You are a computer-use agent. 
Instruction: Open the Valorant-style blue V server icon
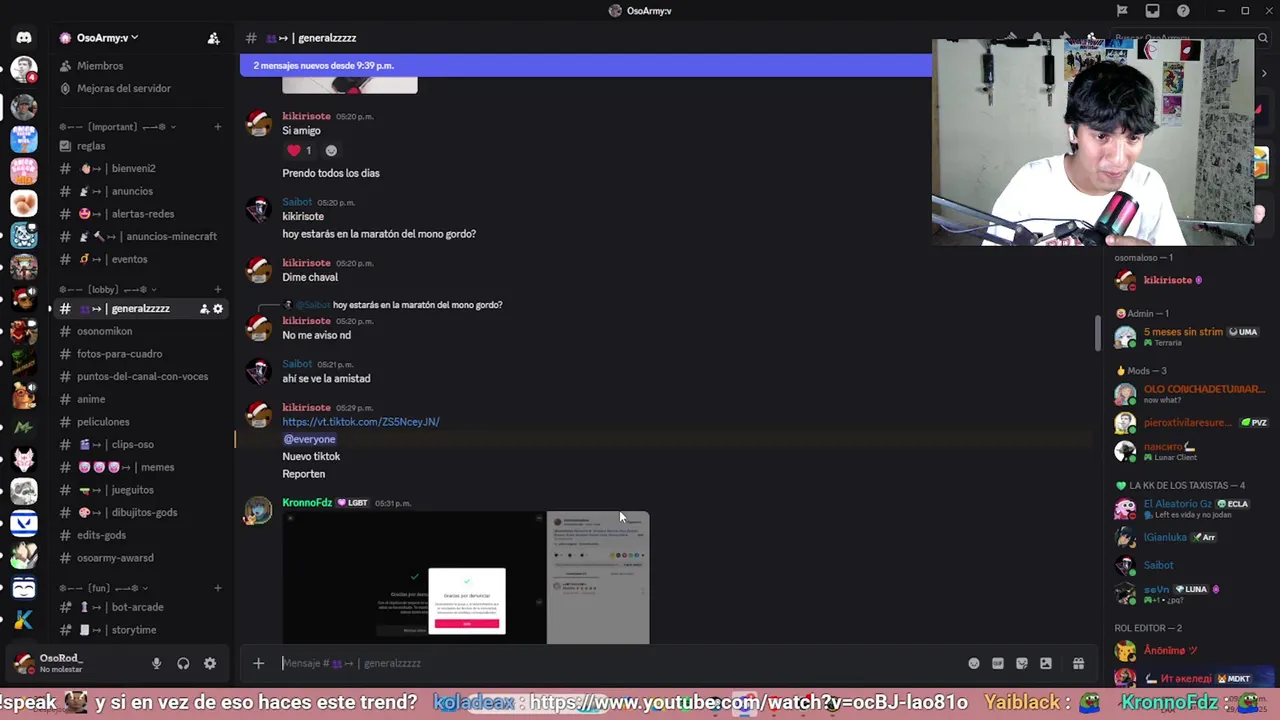click(x=24, y=523)
